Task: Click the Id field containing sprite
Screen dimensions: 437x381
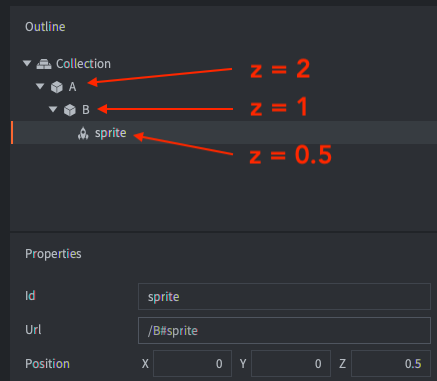Action: pyautogui.click(x=284, y=296)
